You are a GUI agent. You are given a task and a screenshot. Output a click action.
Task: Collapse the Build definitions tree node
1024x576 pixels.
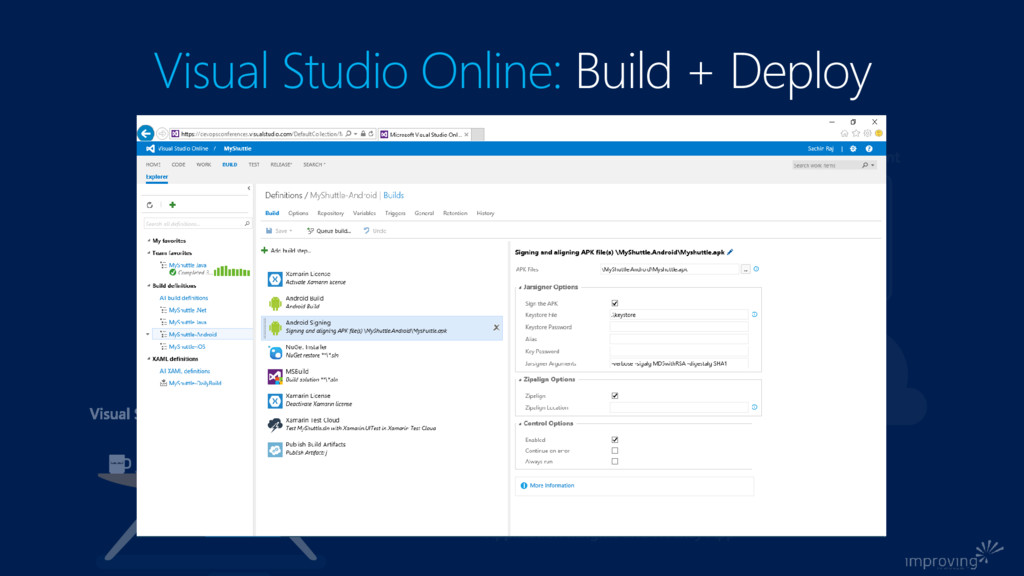pyautogui.click(x=148, y=285)
